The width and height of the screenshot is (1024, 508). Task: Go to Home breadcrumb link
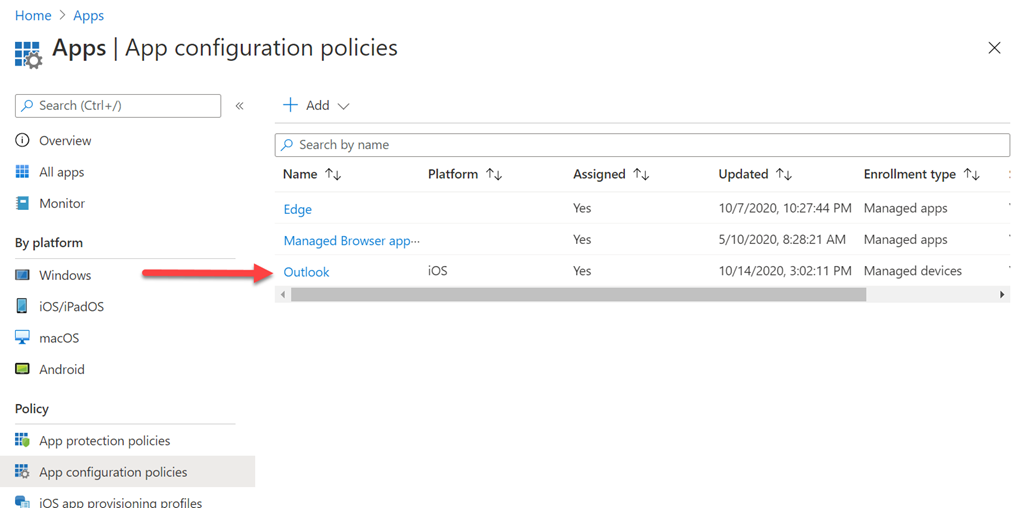point(33,16)
